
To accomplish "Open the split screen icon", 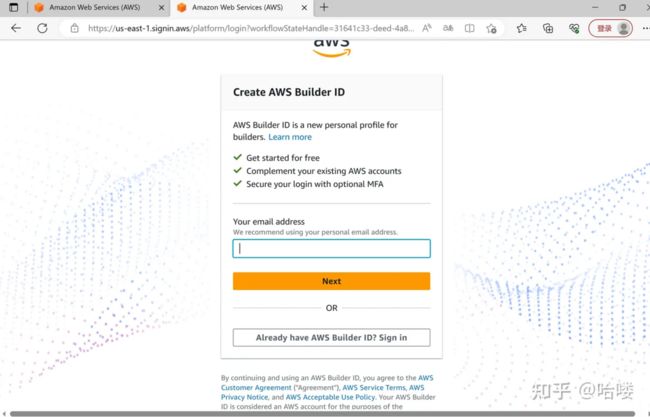I will 469,28.
